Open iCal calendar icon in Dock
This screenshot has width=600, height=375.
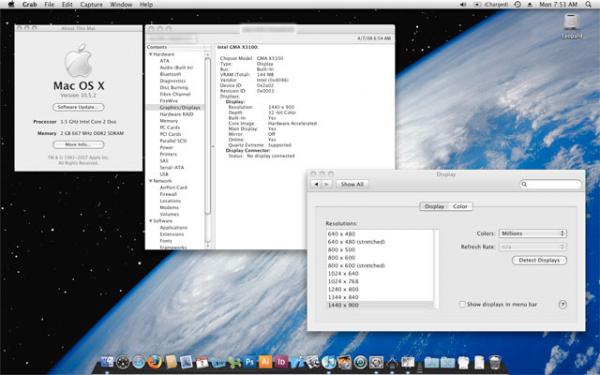[x=202, y=362]
